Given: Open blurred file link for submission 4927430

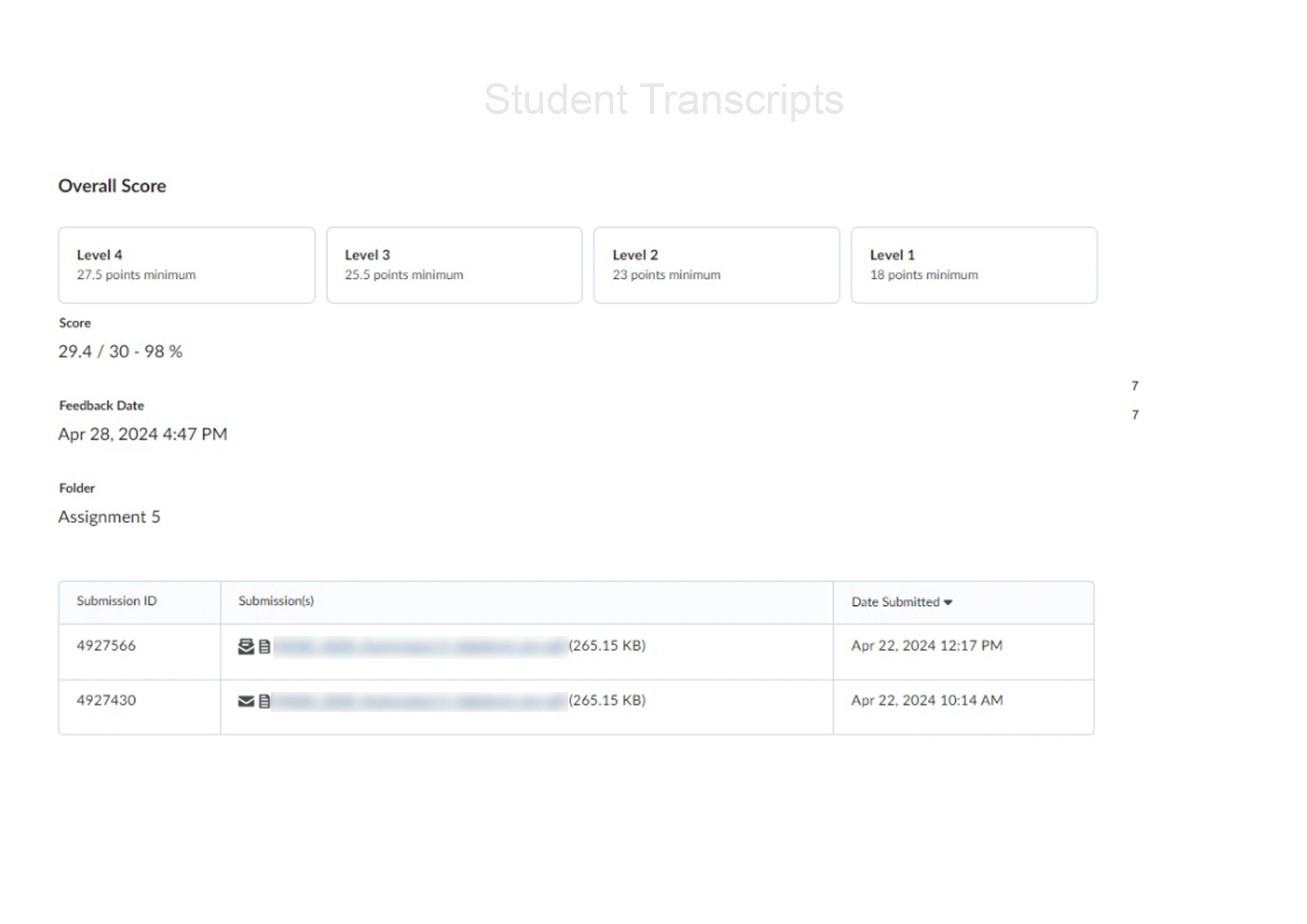Looking at the screenshot, I should point(420,701).
